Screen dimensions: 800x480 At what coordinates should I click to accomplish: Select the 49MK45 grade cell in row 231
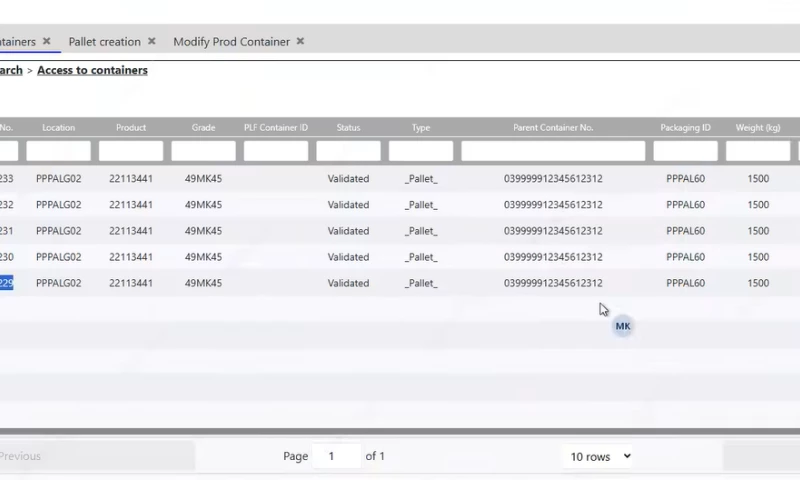point(203,231)
